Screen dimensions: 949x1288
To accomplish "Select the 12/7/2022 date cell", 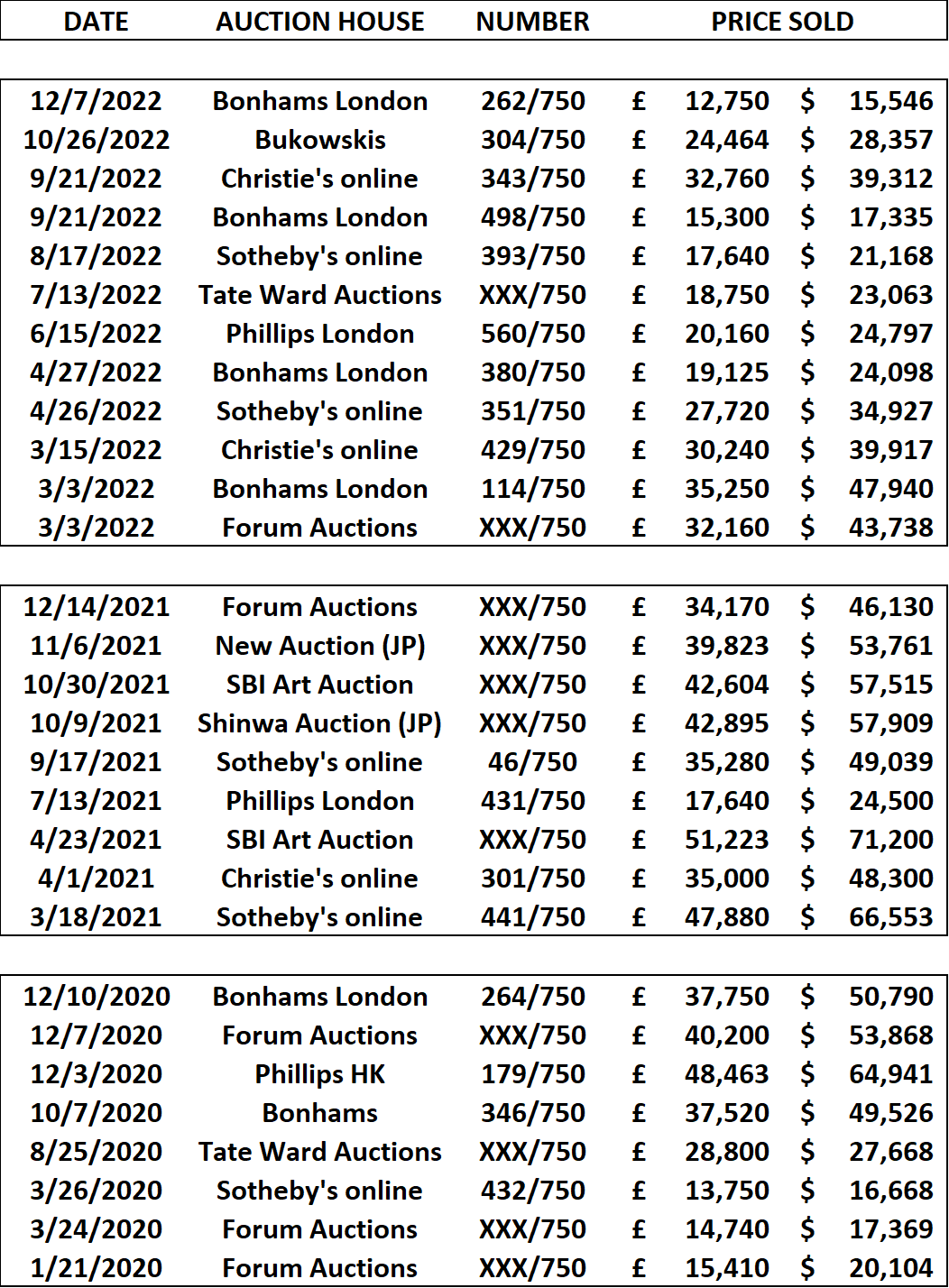I will coord(96,101).
